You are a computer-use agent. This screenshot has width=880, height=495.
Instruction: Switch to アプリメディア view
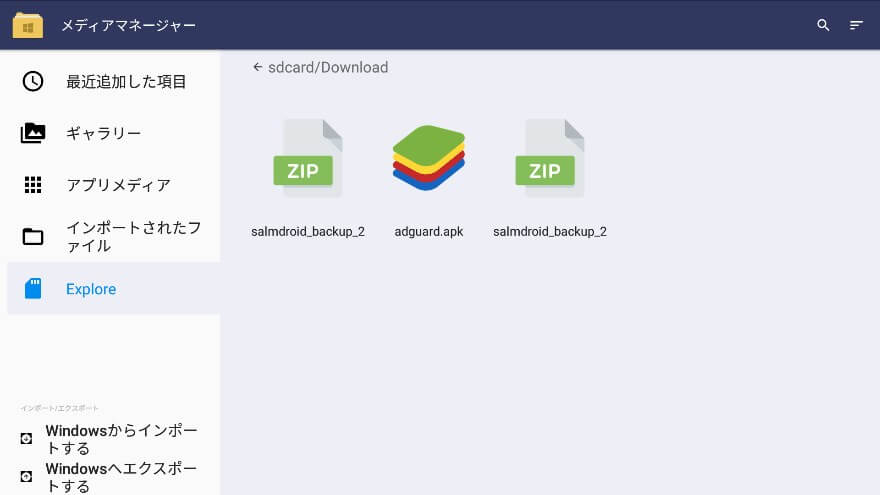(118, 185)
